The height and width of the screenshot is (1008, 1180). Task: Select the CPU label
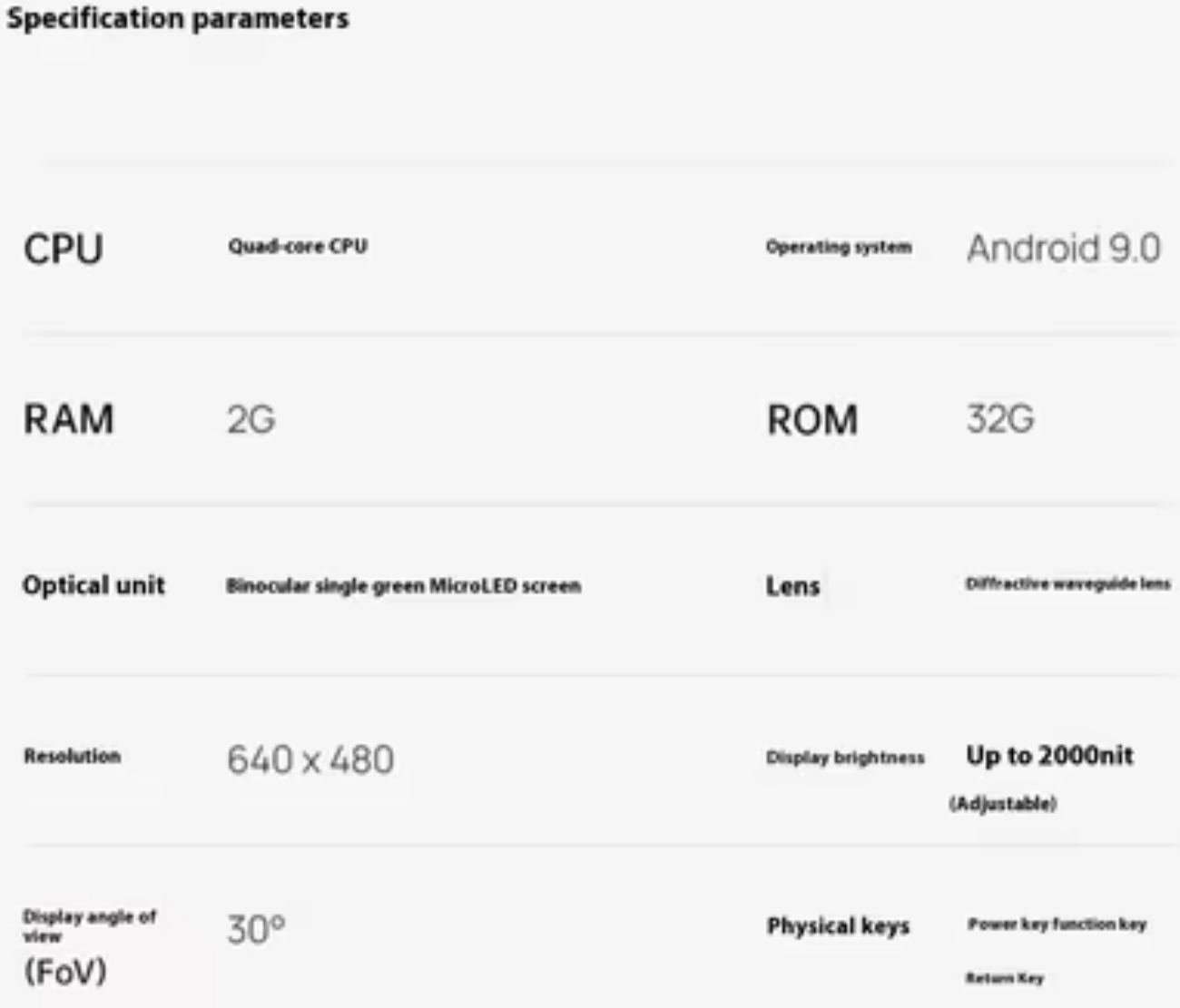(64, 250)
